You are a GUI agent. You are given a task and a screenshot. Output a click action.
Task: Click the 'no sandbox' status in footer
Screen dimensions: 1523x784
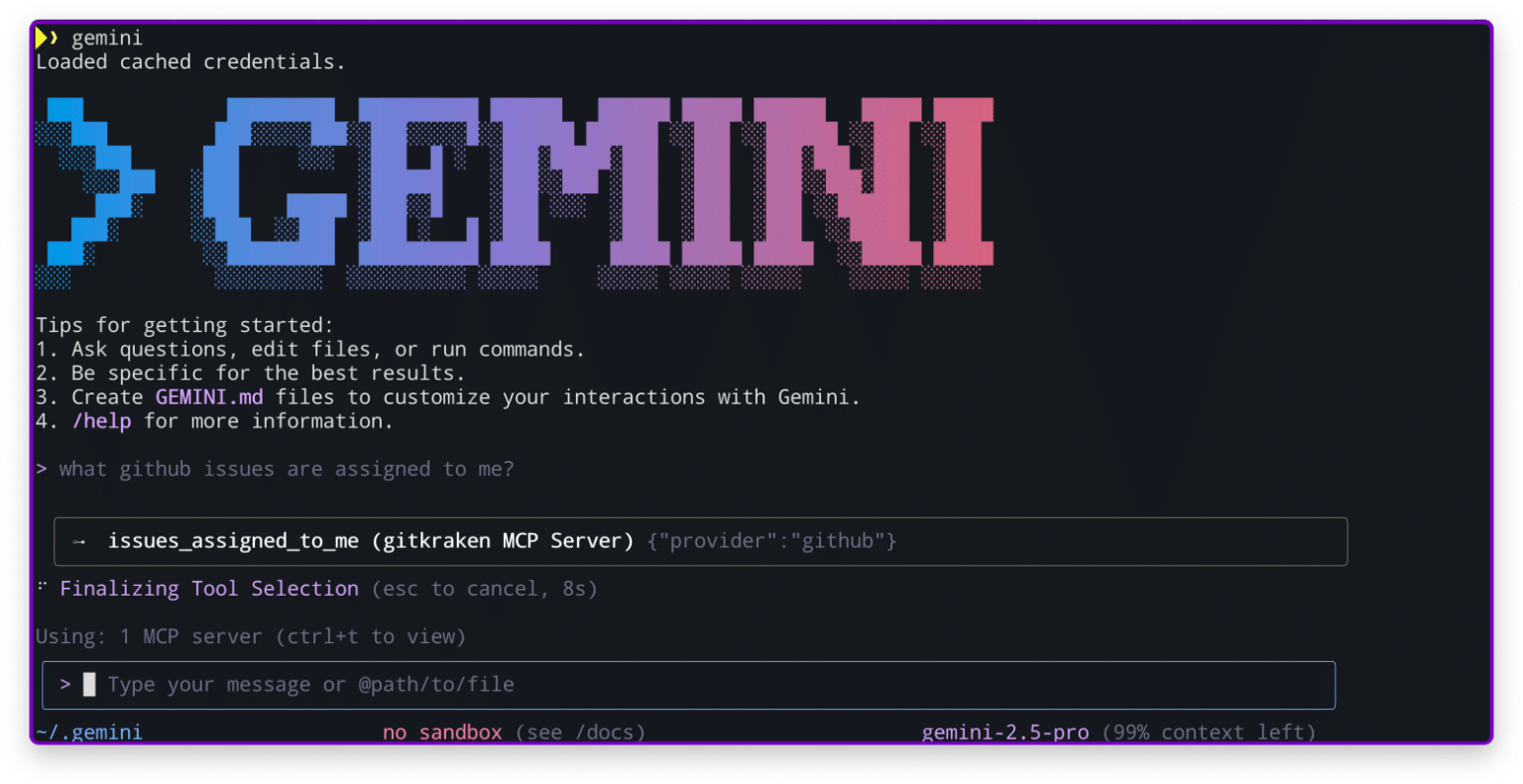(x=442, y=732)
